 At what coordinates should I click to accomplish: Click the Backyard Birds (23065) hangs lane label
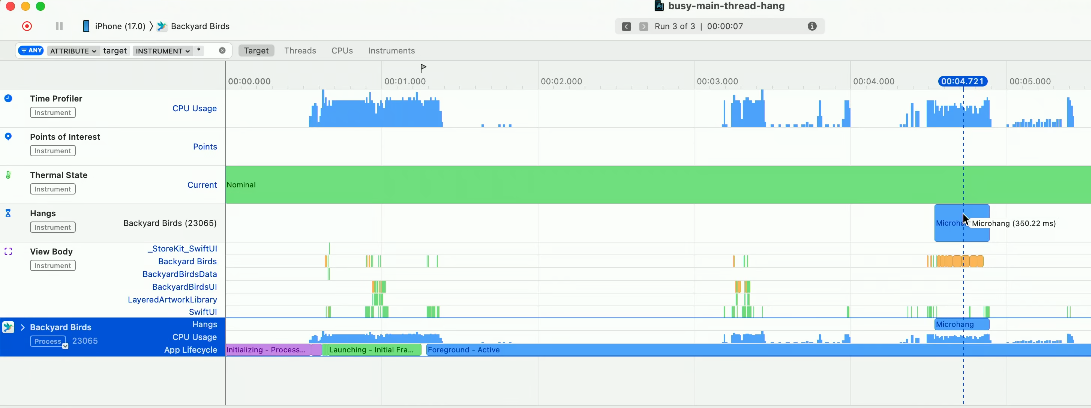(x=170, y=223)
